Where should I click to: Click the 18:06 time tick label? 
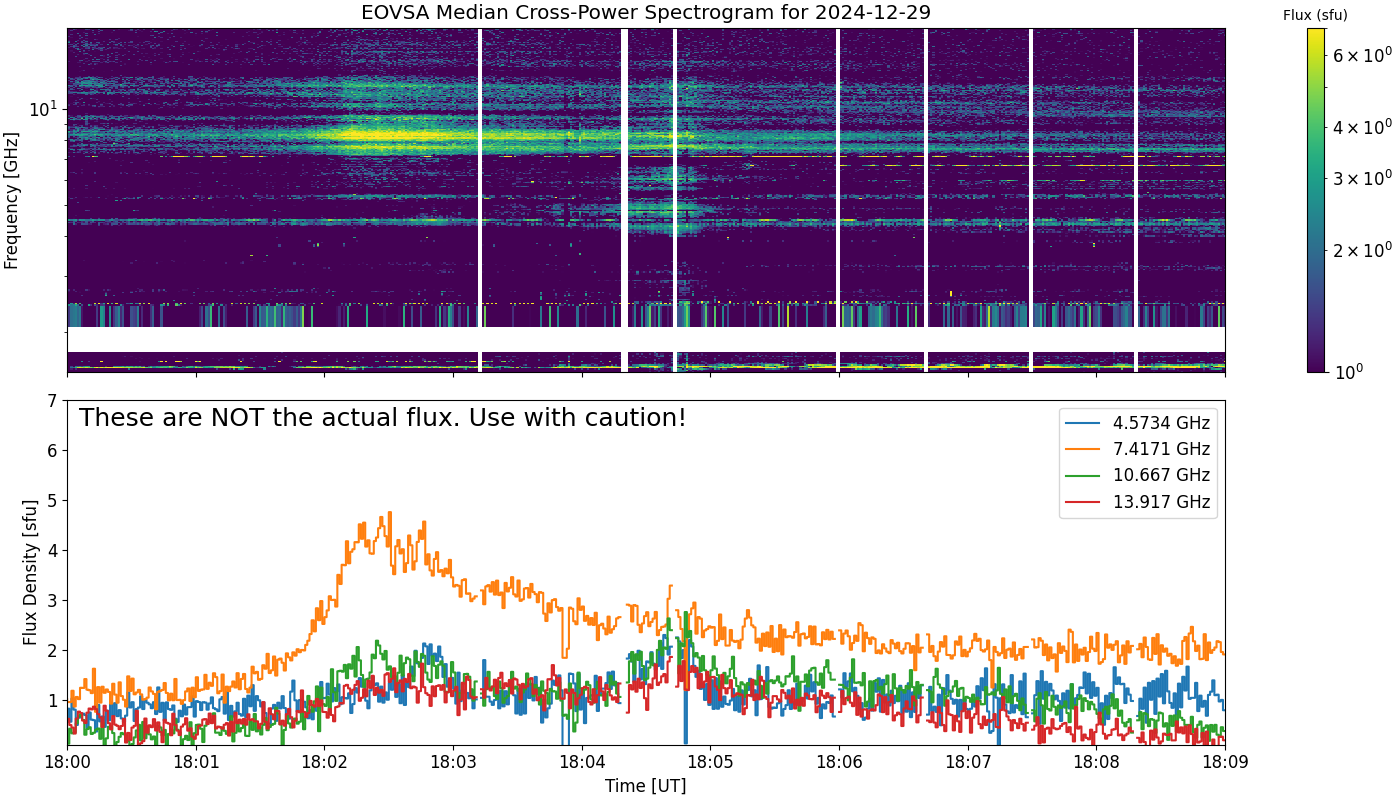[x=839, y=762]
